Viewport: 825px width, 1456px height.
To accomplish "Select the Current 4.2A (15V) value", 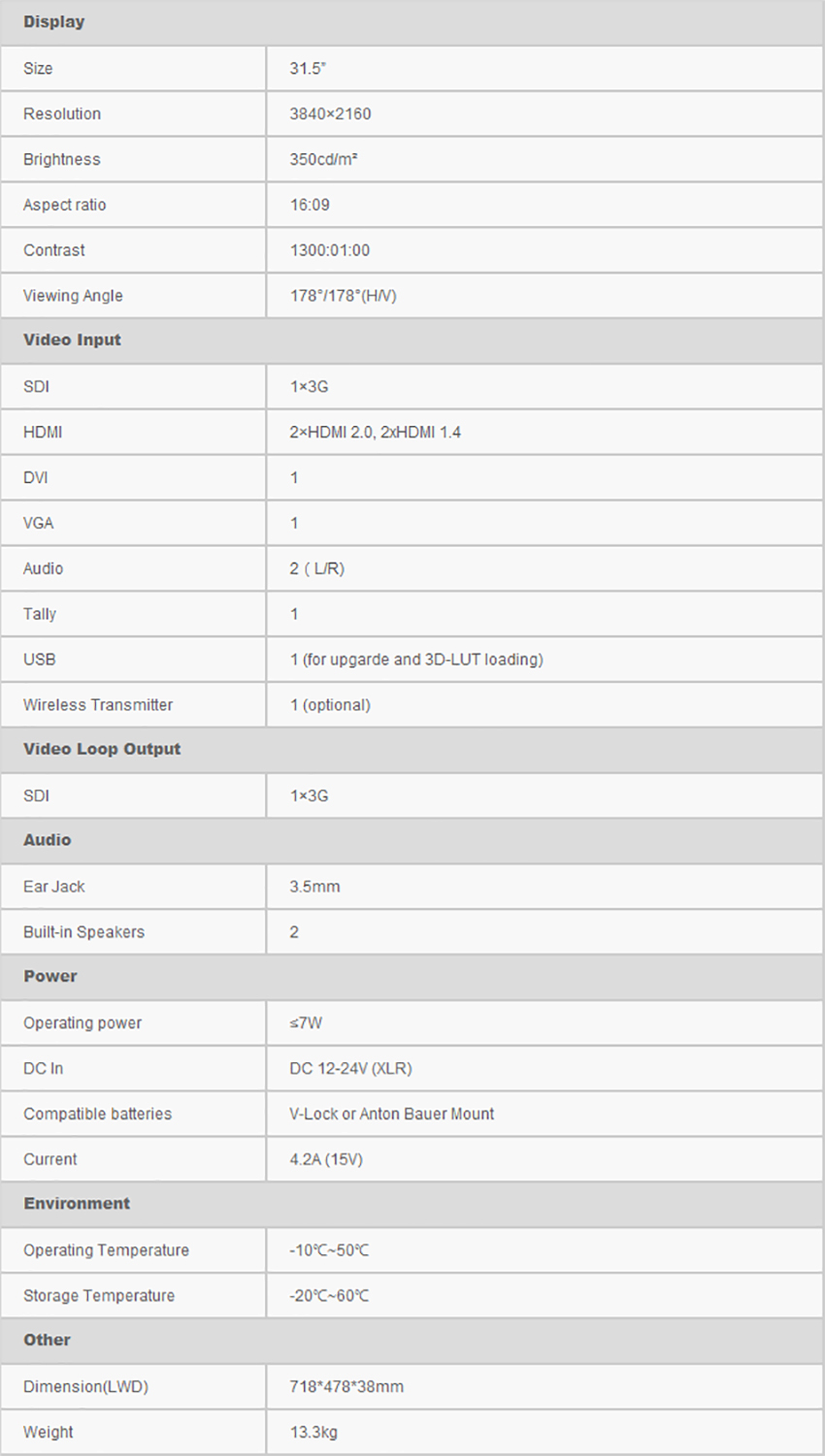I will coord(326,1159).
